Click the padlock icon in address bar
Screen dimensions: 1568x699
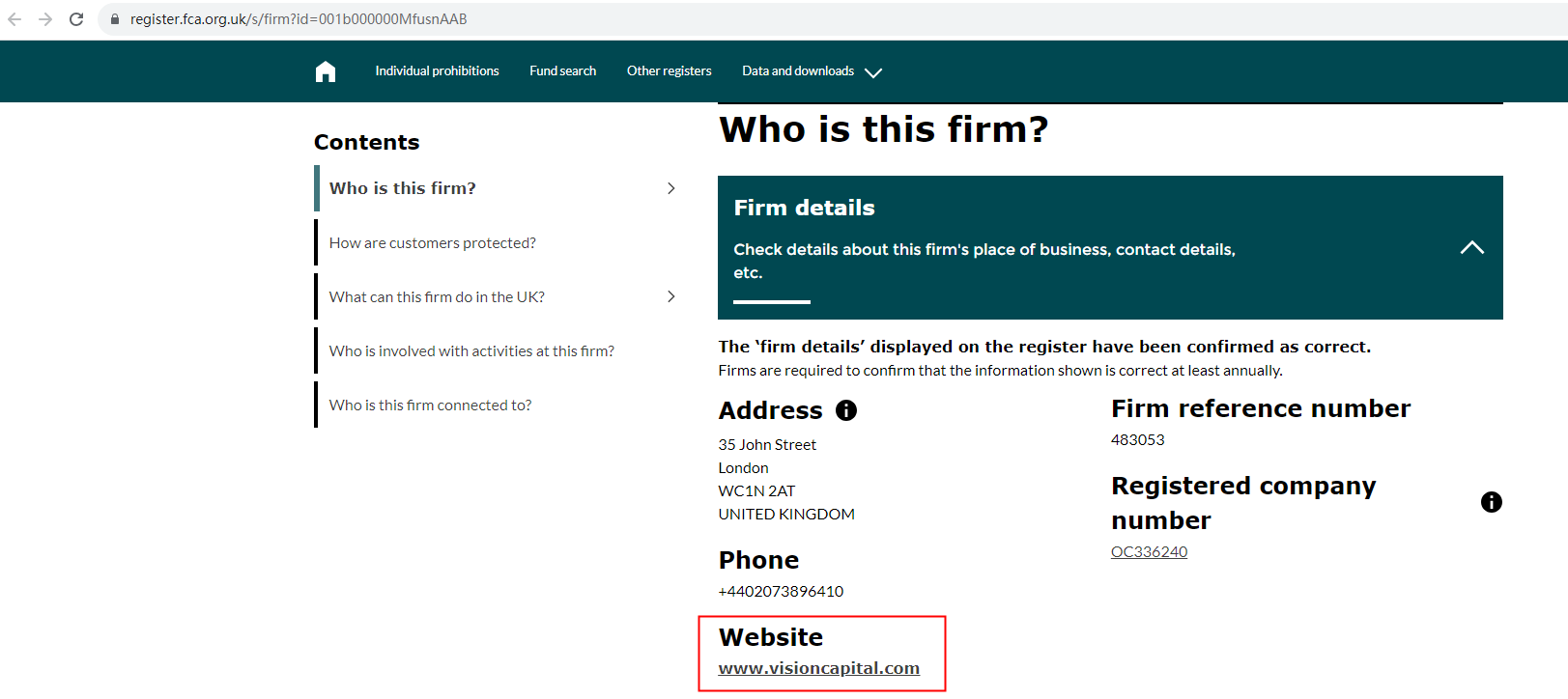[x=114, y=19]
